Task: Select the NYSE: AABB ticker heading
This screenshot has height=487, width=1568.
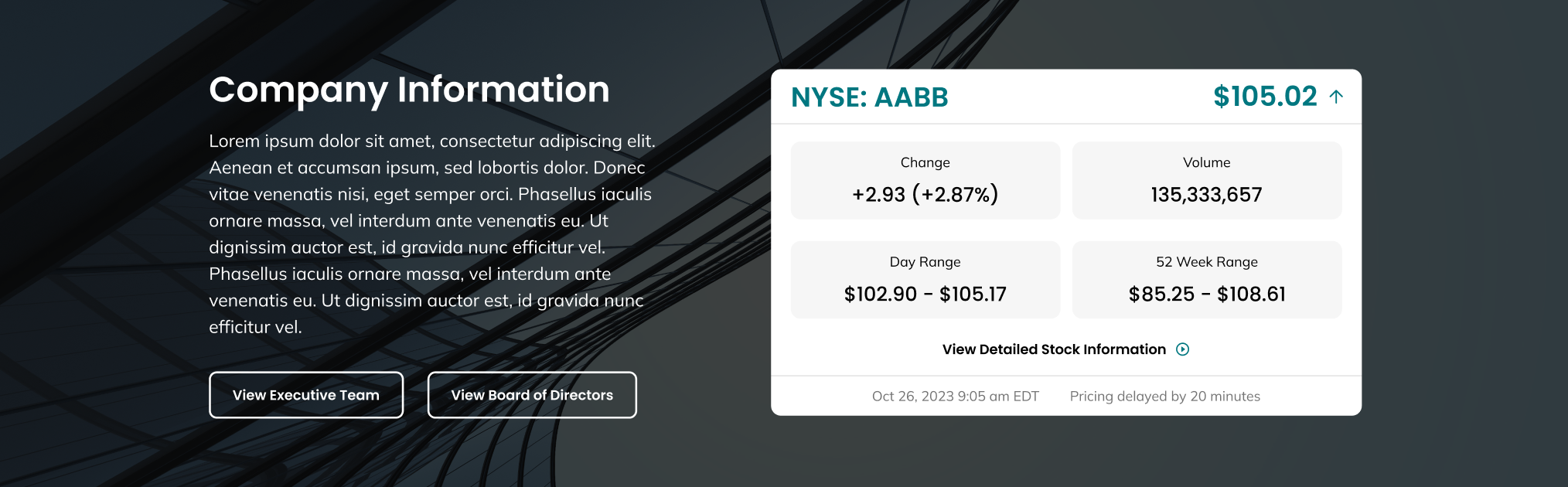Action: click(x=869, y=97)
